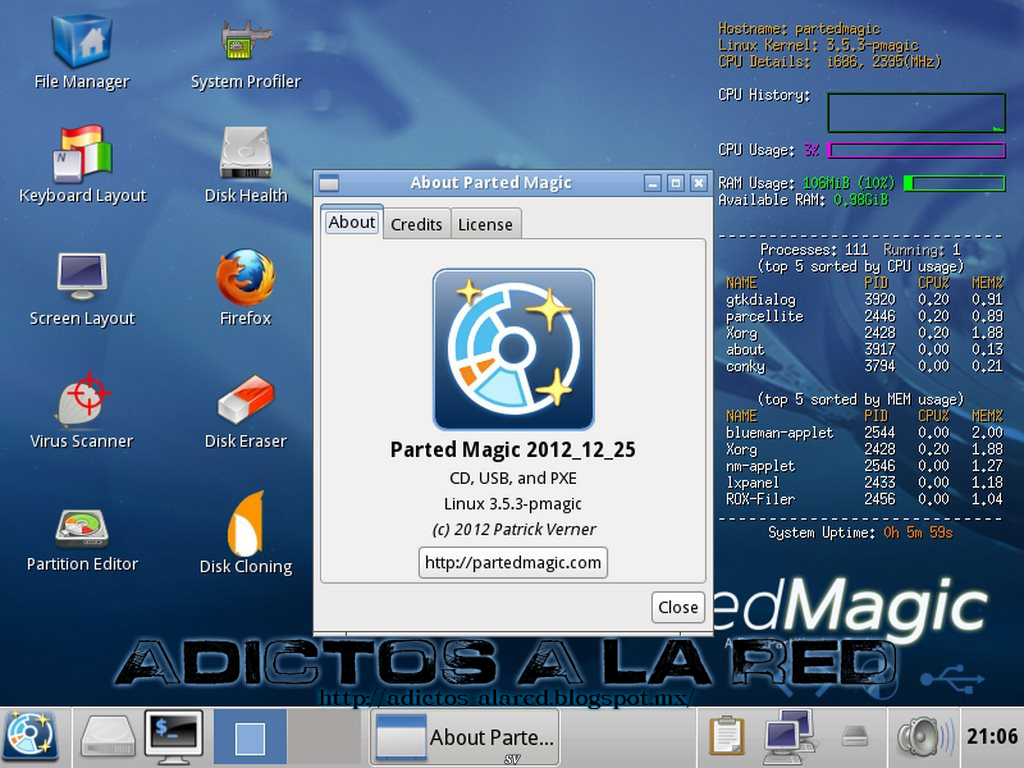Screen dimensions: 1024x768
Task: Select the About tab in dialog
Action: click(x=351, y=223)
